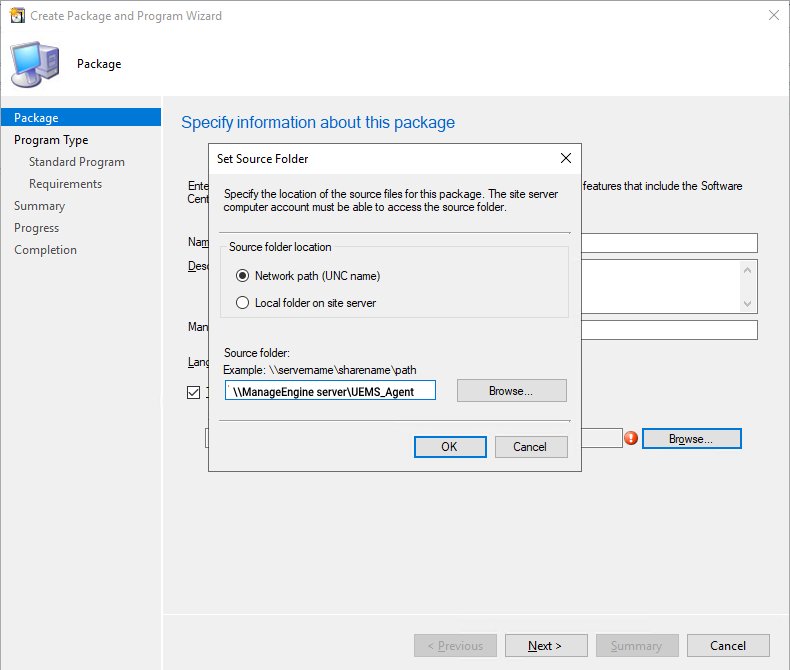790x670 pixels.
Task: Click the Source folder path input field
Action: click(331, 390)
